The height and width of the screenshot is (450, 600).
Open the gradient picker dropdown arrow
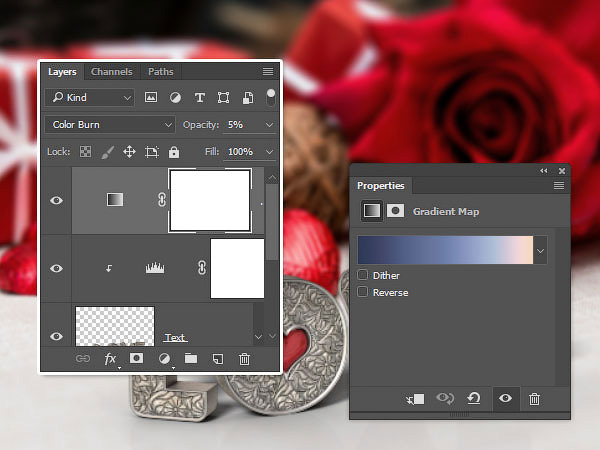[x=541, y=251]
